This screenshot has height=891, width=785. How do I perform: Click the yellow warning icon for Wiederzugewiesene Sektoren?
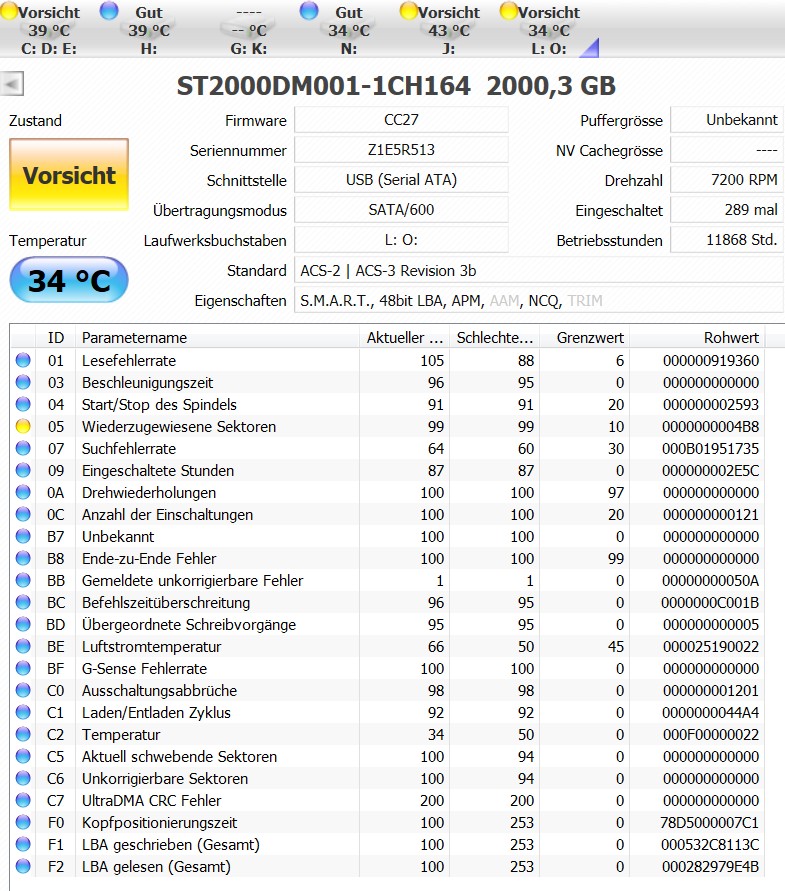(x=23, y=426)
